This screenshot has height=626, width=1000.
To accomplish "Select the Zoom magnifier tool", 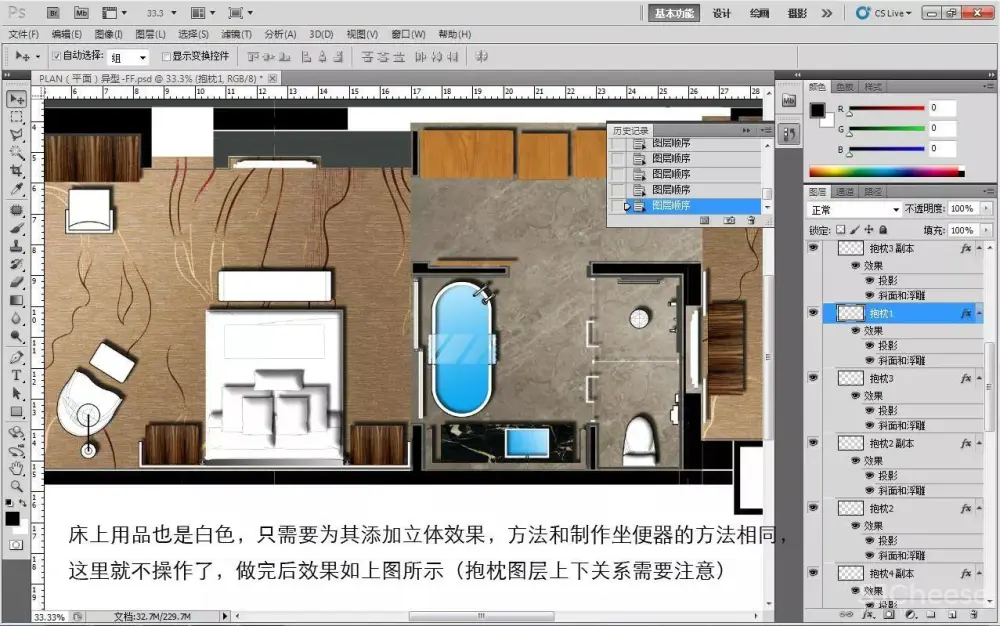I will 17,485.
